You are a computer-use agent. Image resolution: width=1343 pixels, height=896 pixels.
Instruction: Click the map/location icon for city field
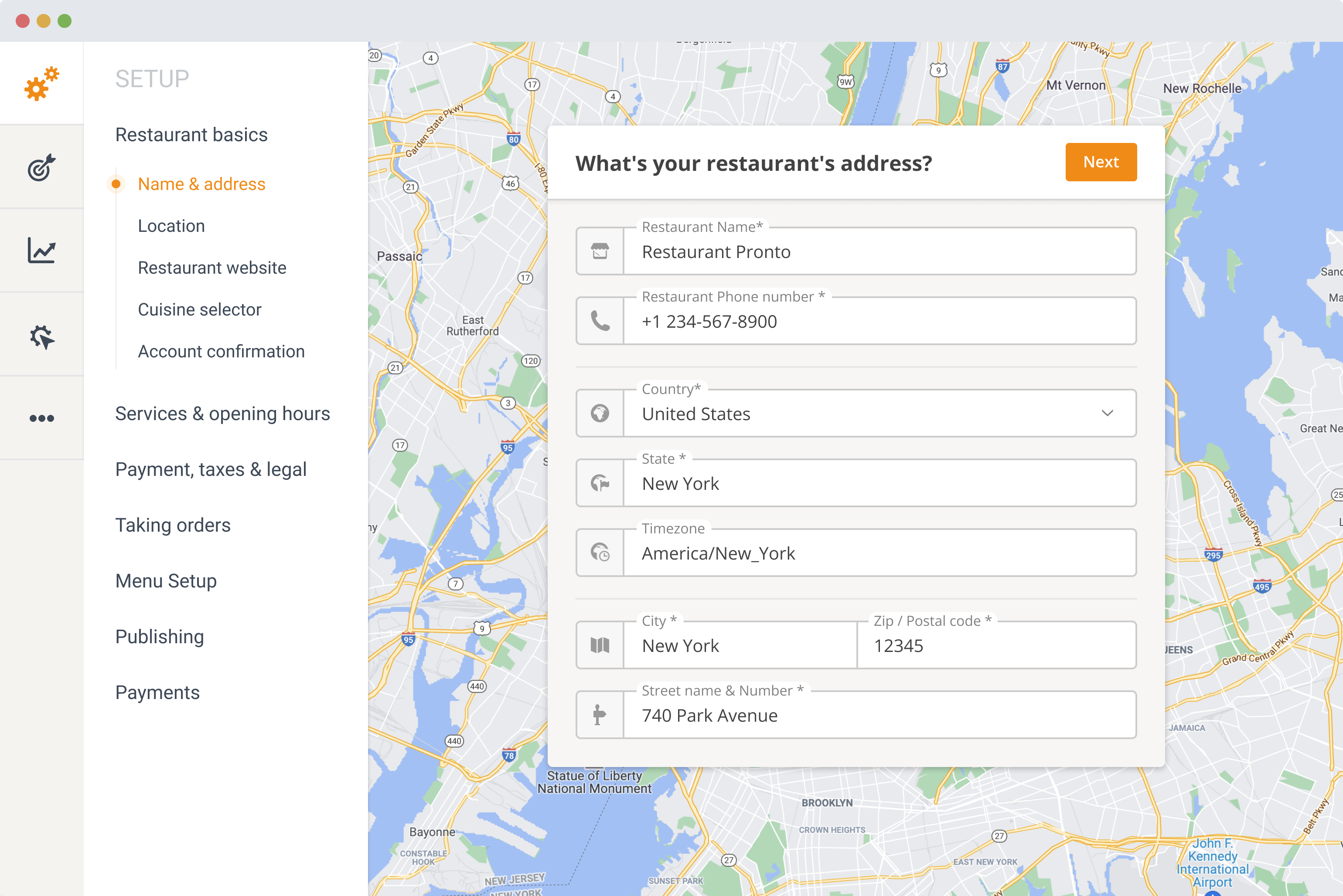point(600,644)
